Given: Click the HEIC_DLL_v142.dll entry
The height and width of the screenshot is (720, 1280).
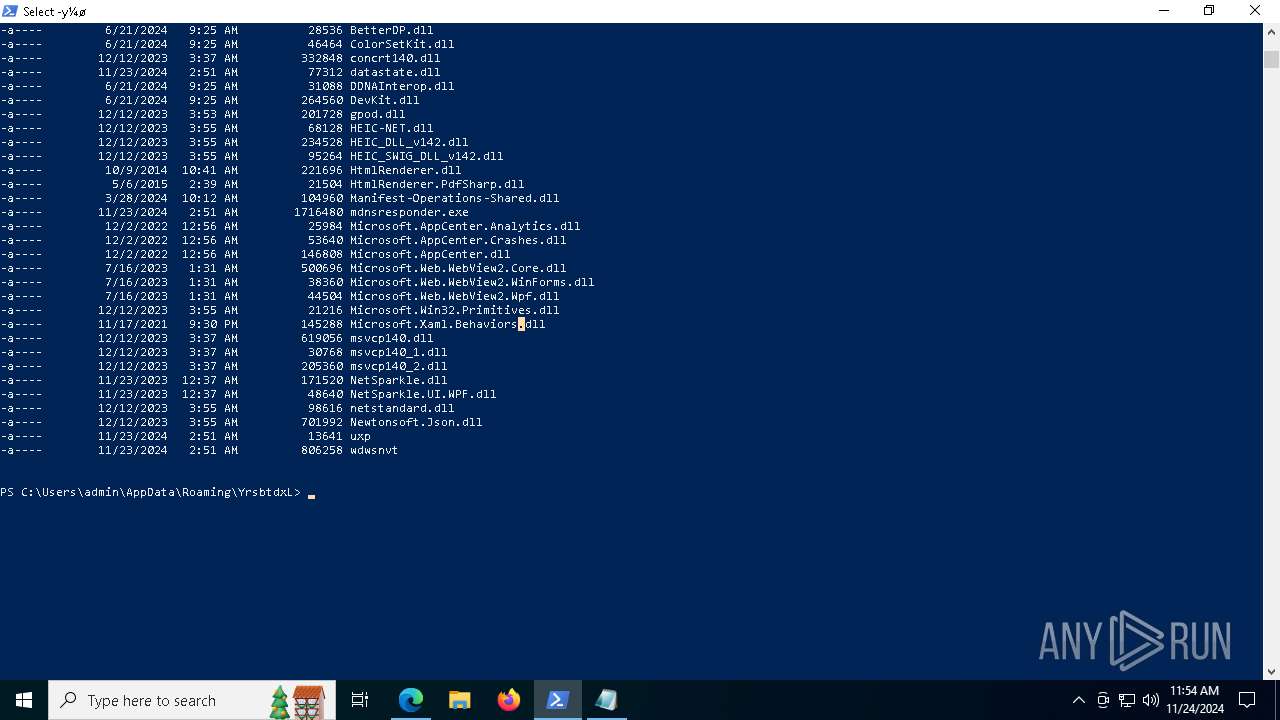Looking at the screenshot, I should point(409,142).
